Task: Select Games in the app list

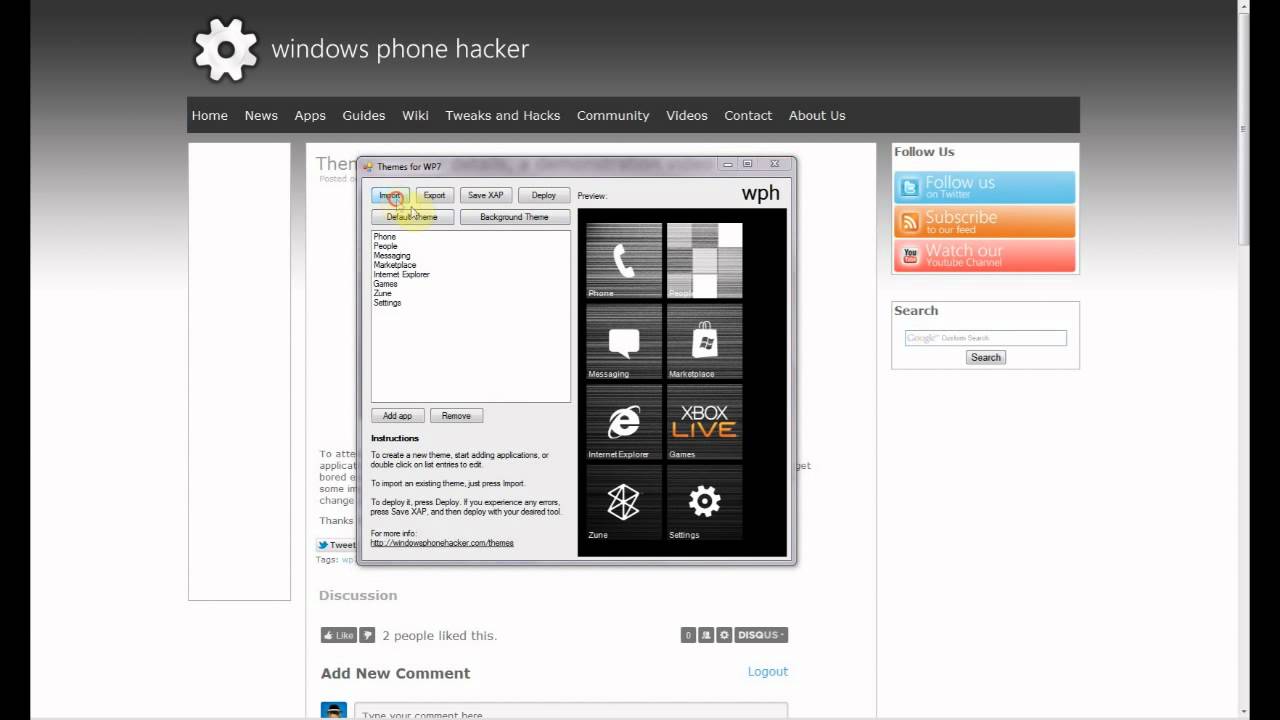Action: [386, 284]
